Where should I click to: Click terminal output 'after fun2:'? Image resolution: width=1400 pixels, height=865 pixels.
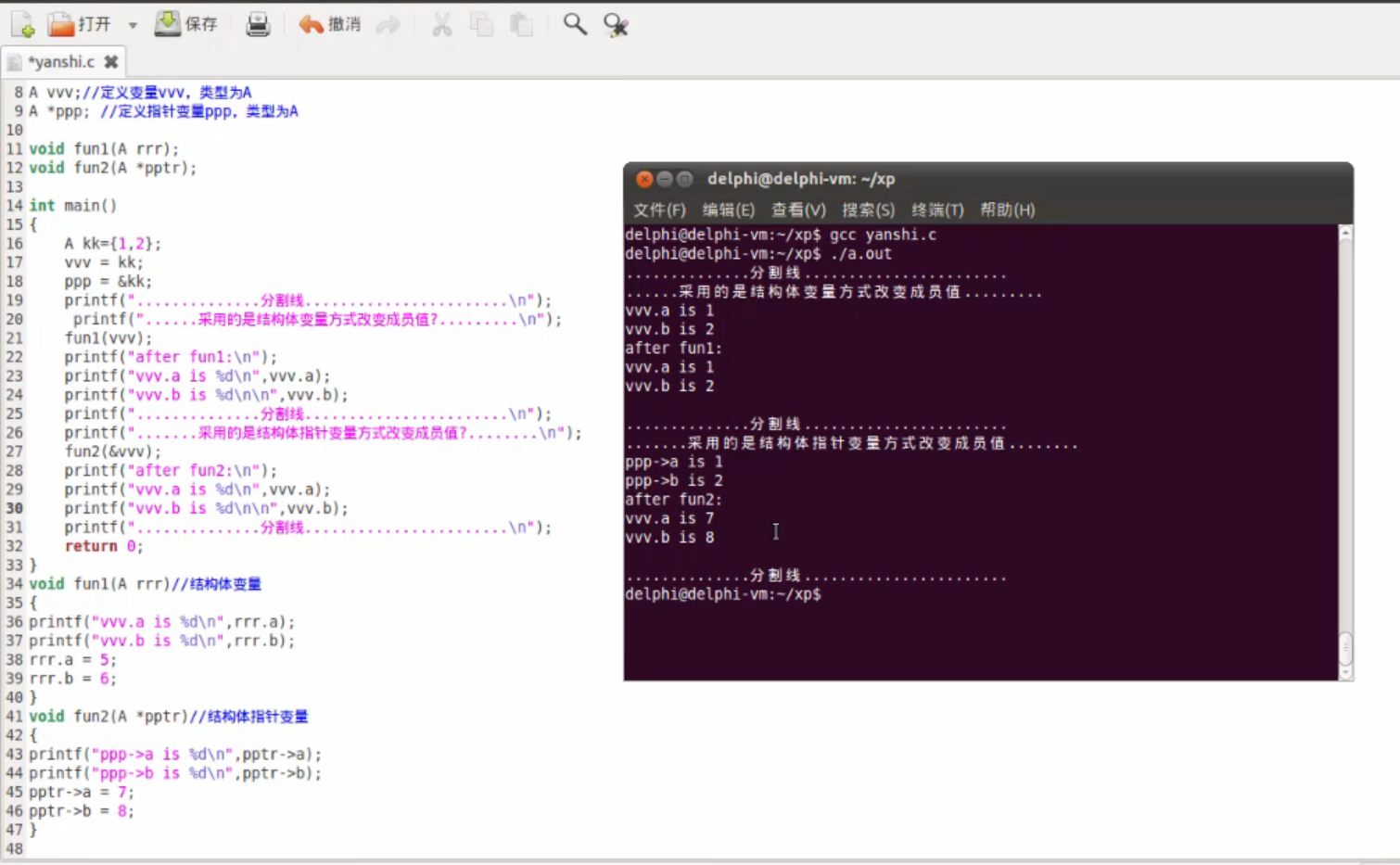[673, 500]
